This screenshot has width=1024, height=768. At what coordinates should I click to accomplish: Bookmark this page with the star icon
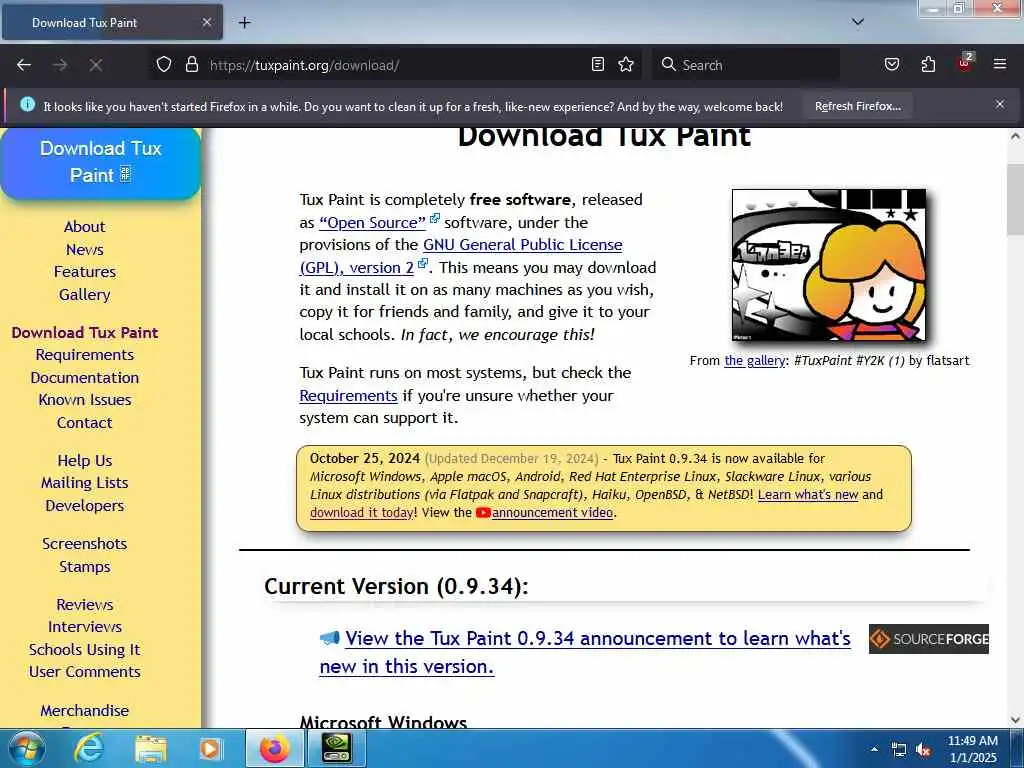pyautogui.click(x=626, y=64)
